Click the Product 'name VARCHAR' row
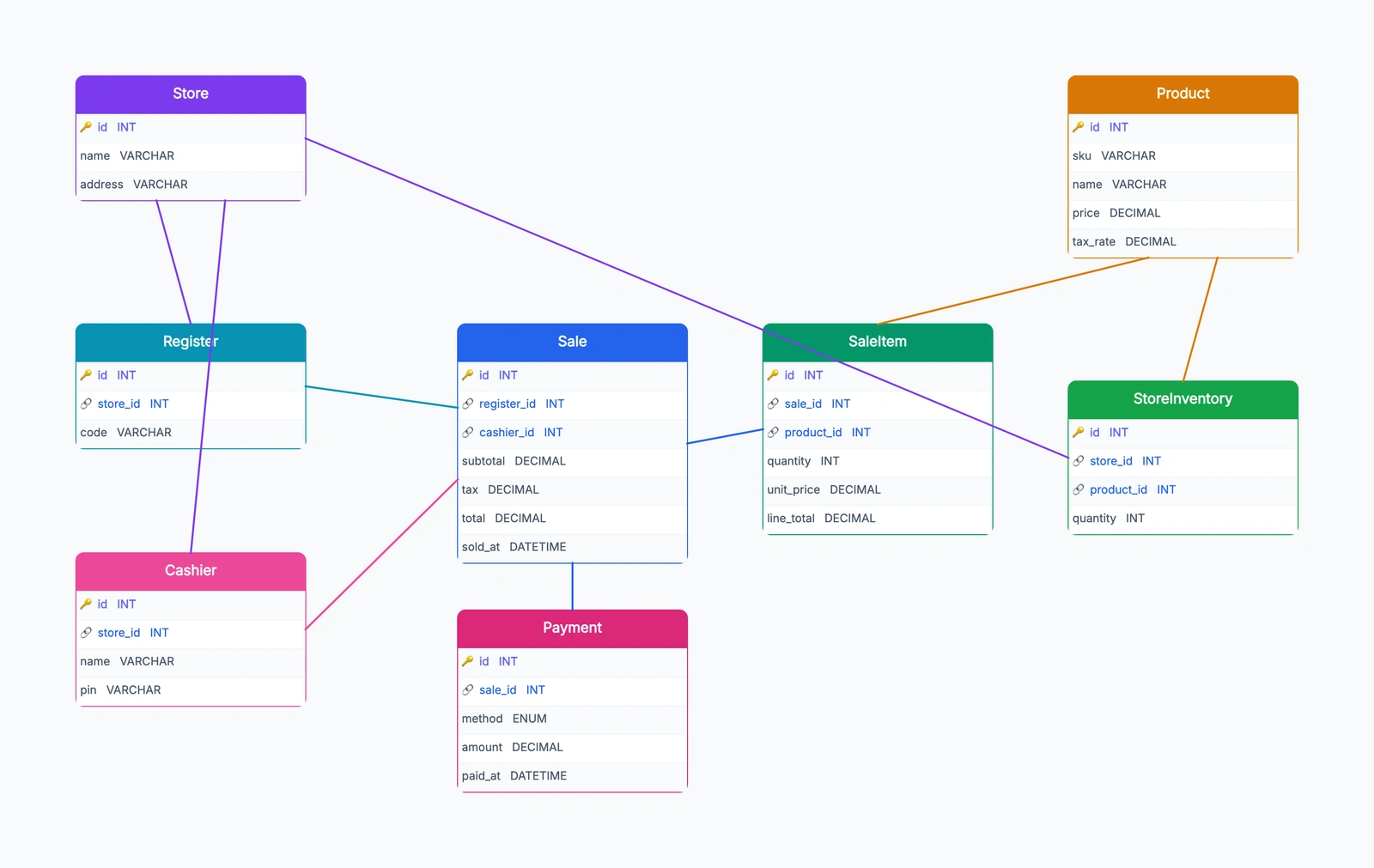 tap(1183, 185)
